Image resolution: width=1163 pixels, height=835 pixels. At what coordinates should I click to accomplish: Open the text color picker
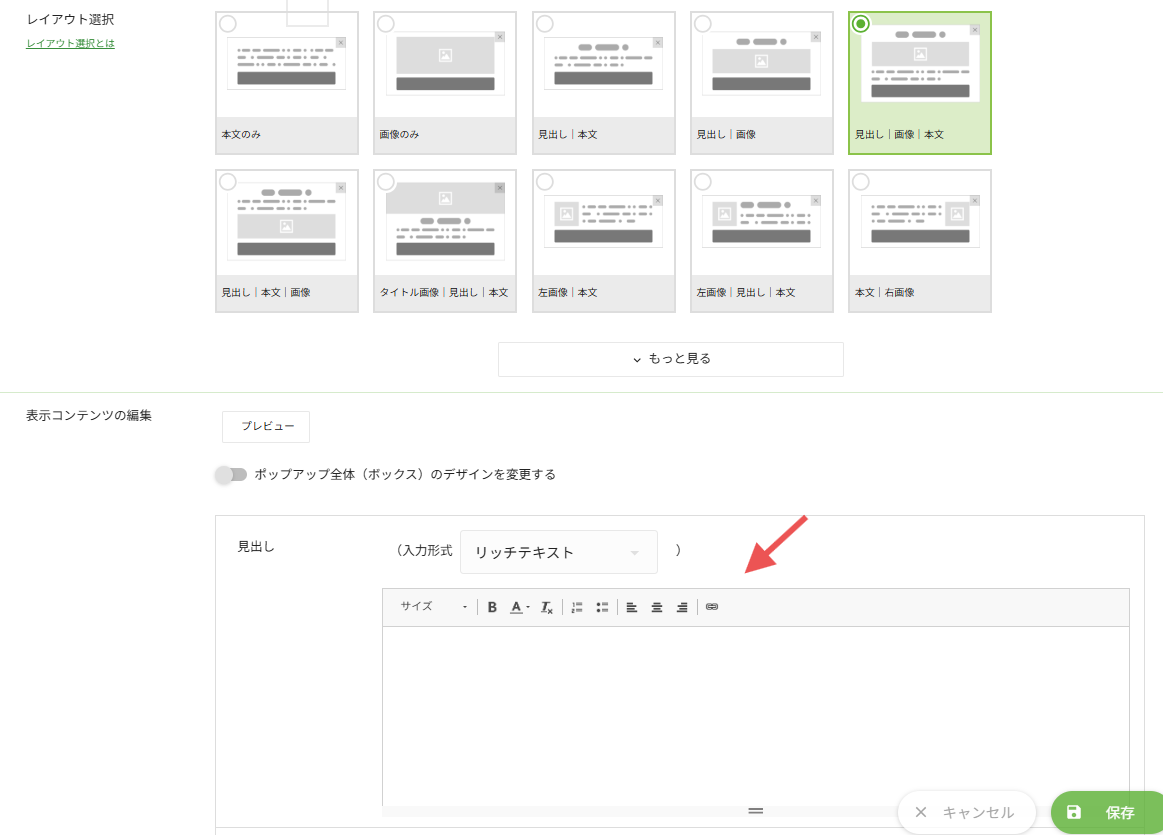click(519, 607)
